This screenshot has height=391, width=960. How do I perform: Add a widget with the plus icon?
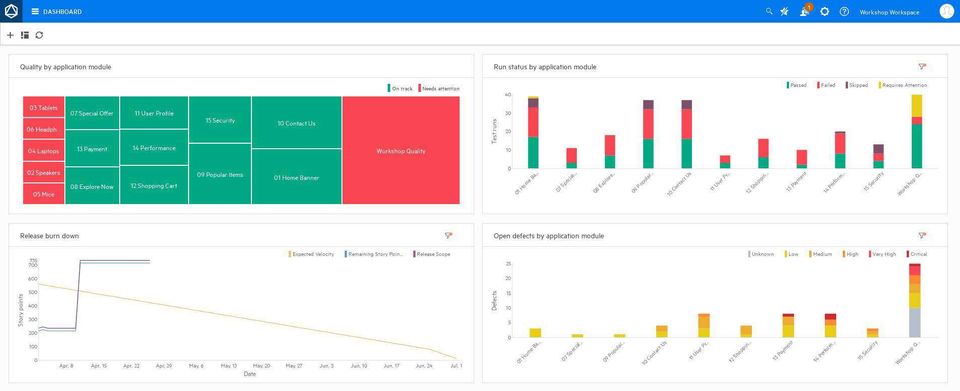[x=10, y=35]
